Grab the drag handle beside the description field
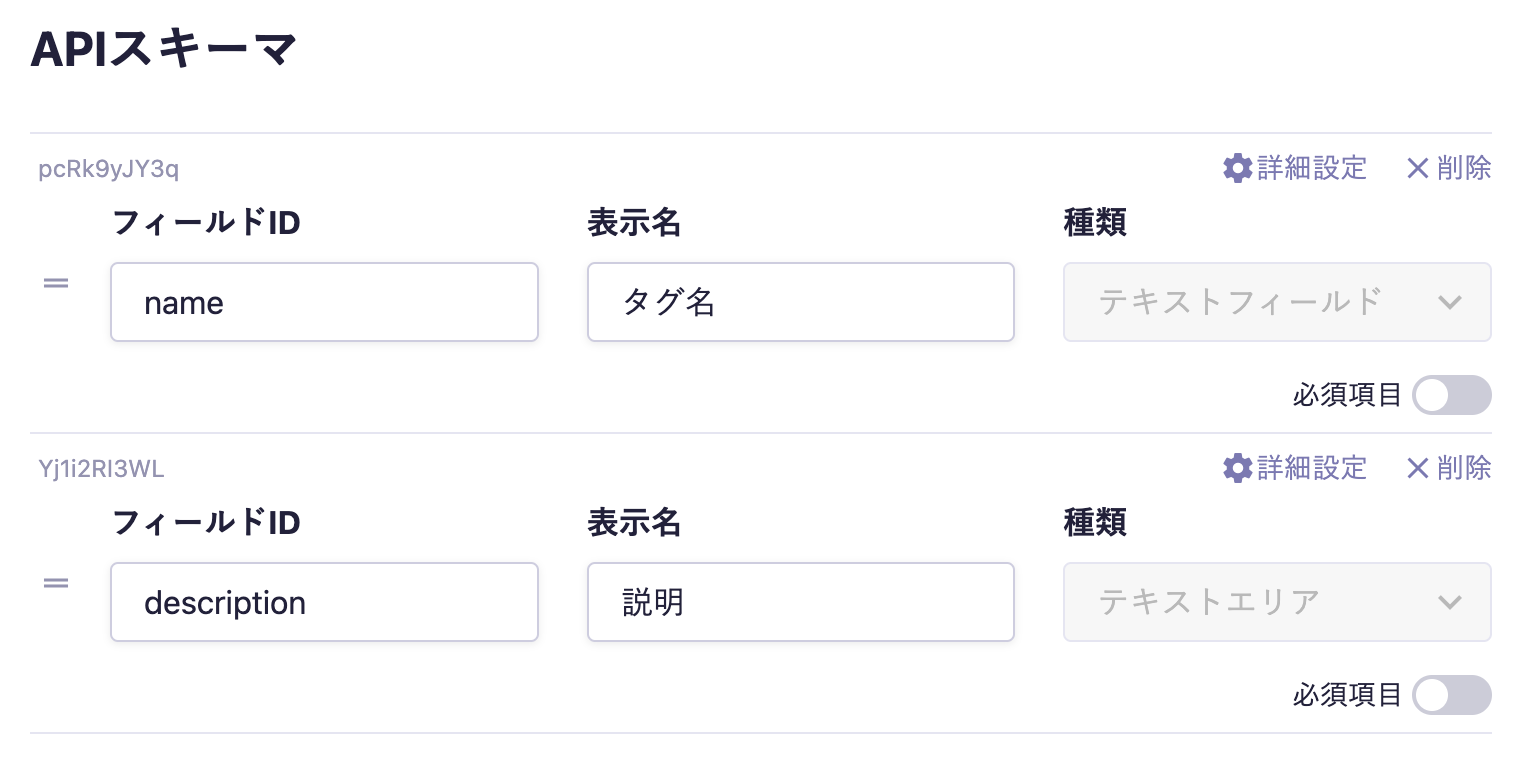 pyautogui.click(x=56, y=582)
